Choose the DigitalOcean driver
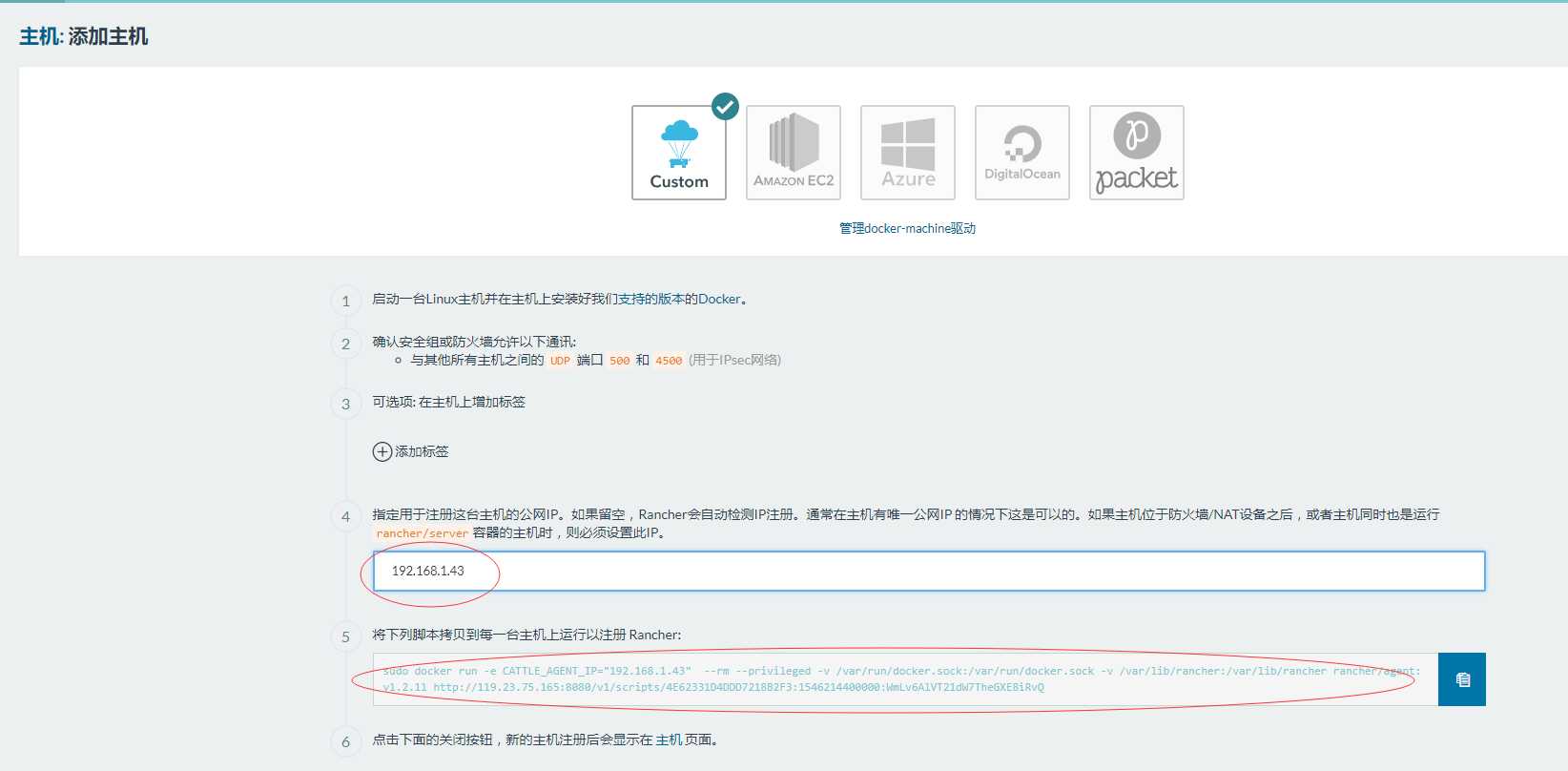1568x771 pixels. [x=1022, y=153]
